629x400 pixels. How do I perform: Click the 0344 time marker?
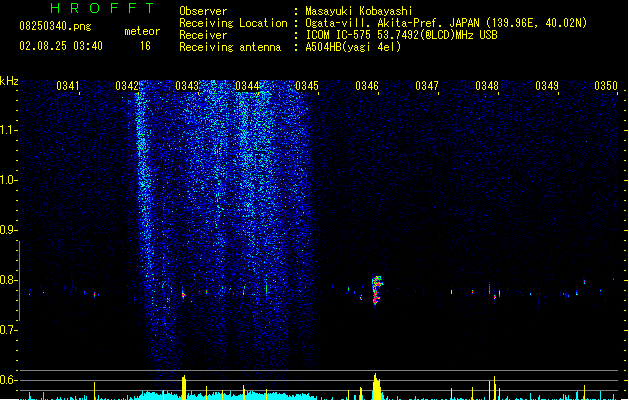pos(247,86)
